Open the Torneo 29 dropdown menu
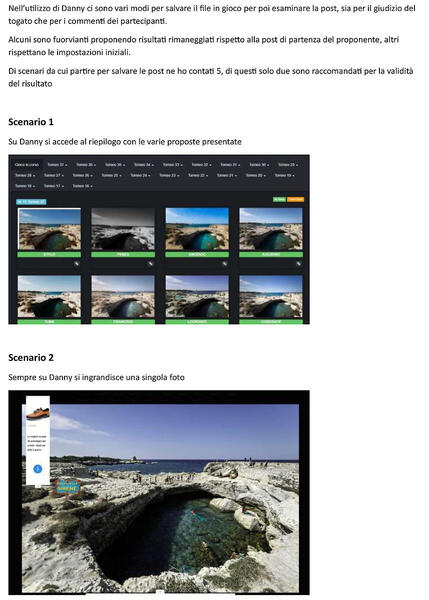Viewport: 429px width, 600px height. [288, 165]
